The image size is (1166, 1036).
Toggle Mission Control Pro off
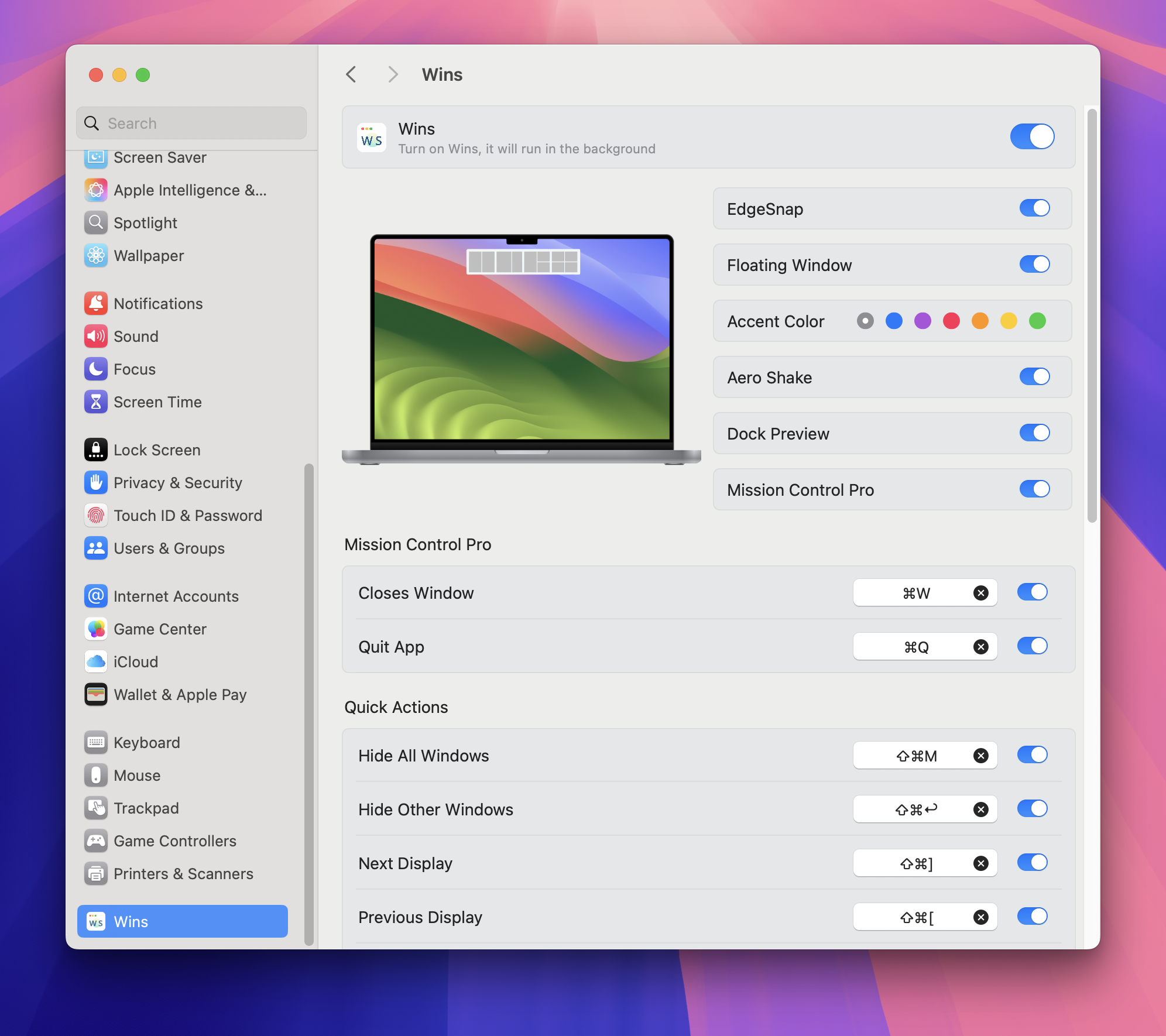(x=1033, y=489)
